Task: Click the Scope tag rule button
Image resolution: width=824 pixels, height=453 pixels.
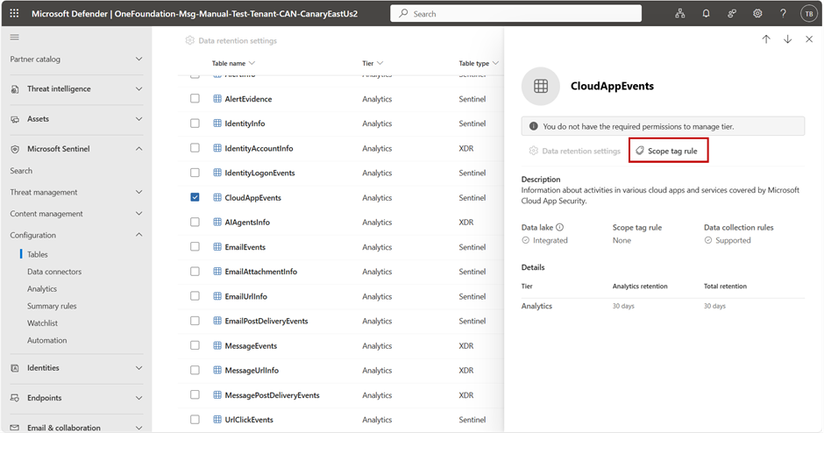Action: 668,150
